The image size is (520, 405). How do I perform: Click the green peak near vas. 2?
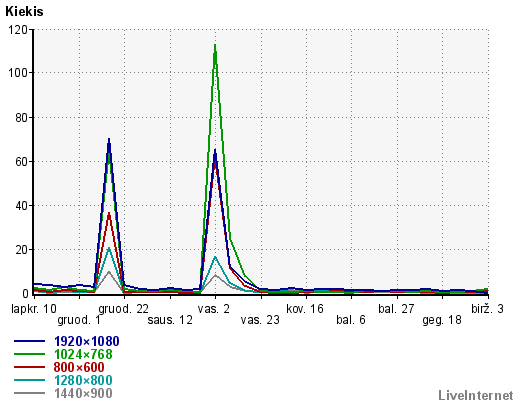click(x=215, y=46)
